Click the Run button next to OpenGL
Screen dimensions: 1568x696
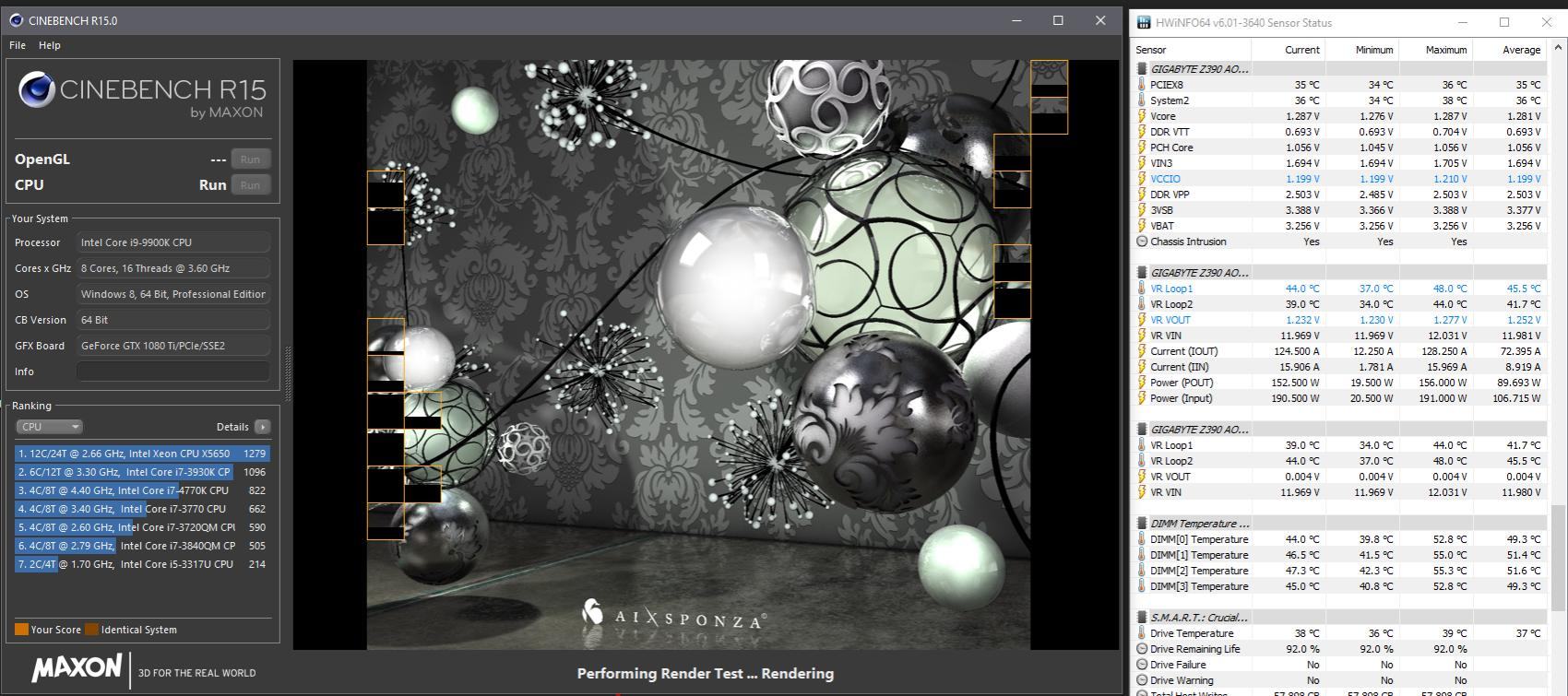(x=250, y=159)
